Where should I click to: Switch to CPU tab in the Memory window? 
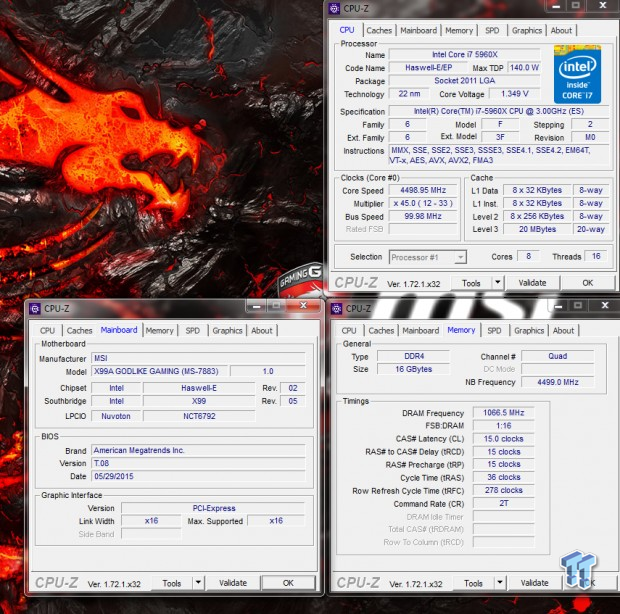(349, 331)
